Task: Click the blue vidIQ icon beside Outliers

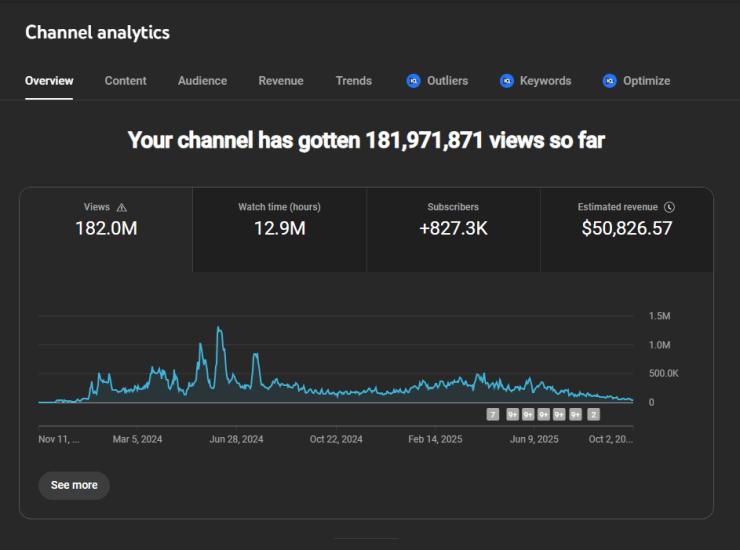Action: (x=413, y=81)
